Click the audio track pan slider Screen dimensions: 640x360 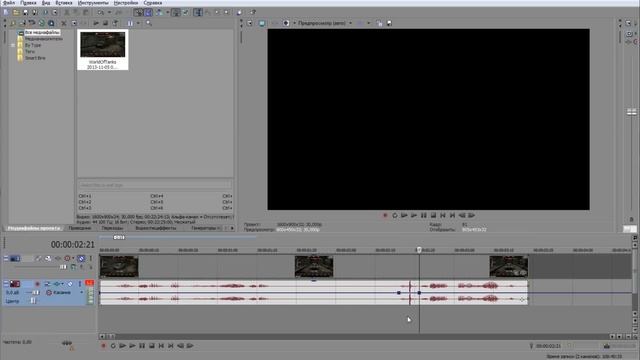[x=33, y=301]
